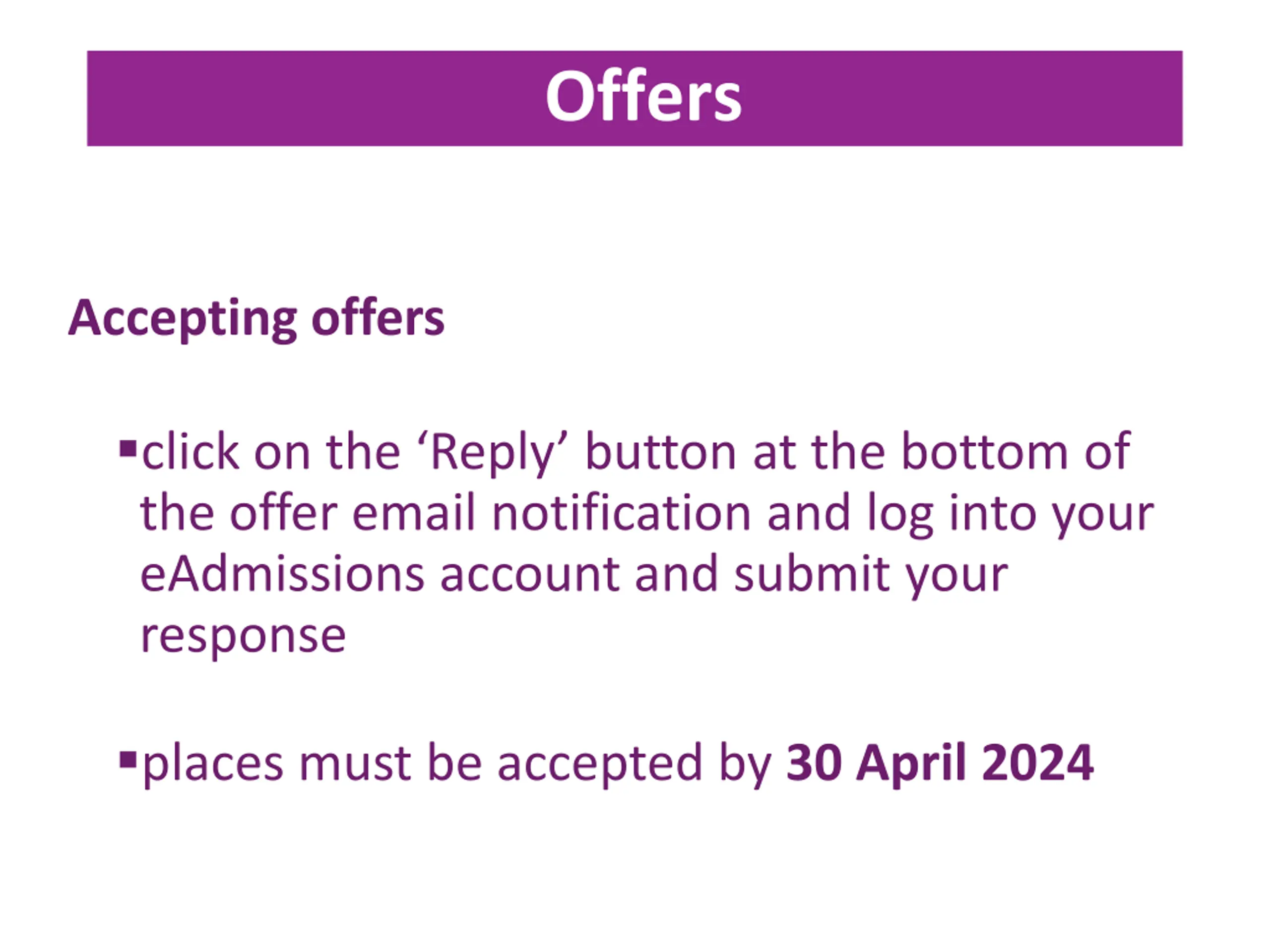Click the word 'account' in the bullet
Screen dimensions: 1270x952
pyautogui.click(x=530, y=576)
